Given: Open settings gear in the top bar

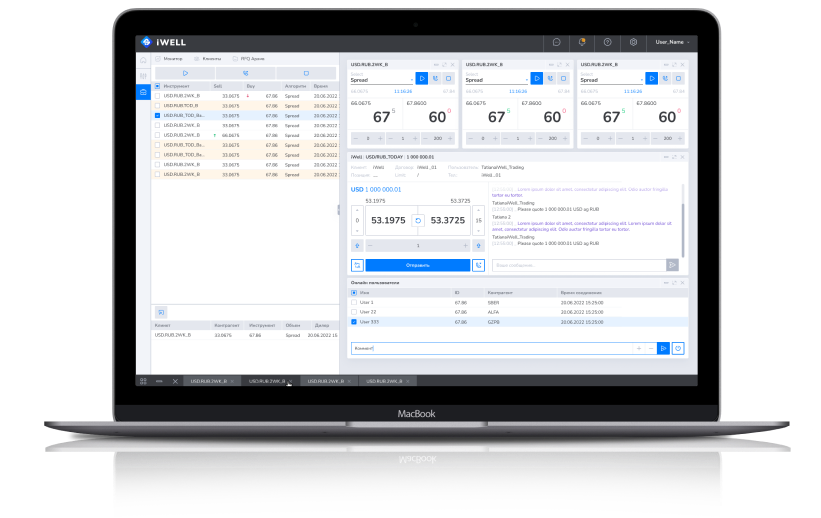Looking at the screenshot, I should (x=633, y=42).
